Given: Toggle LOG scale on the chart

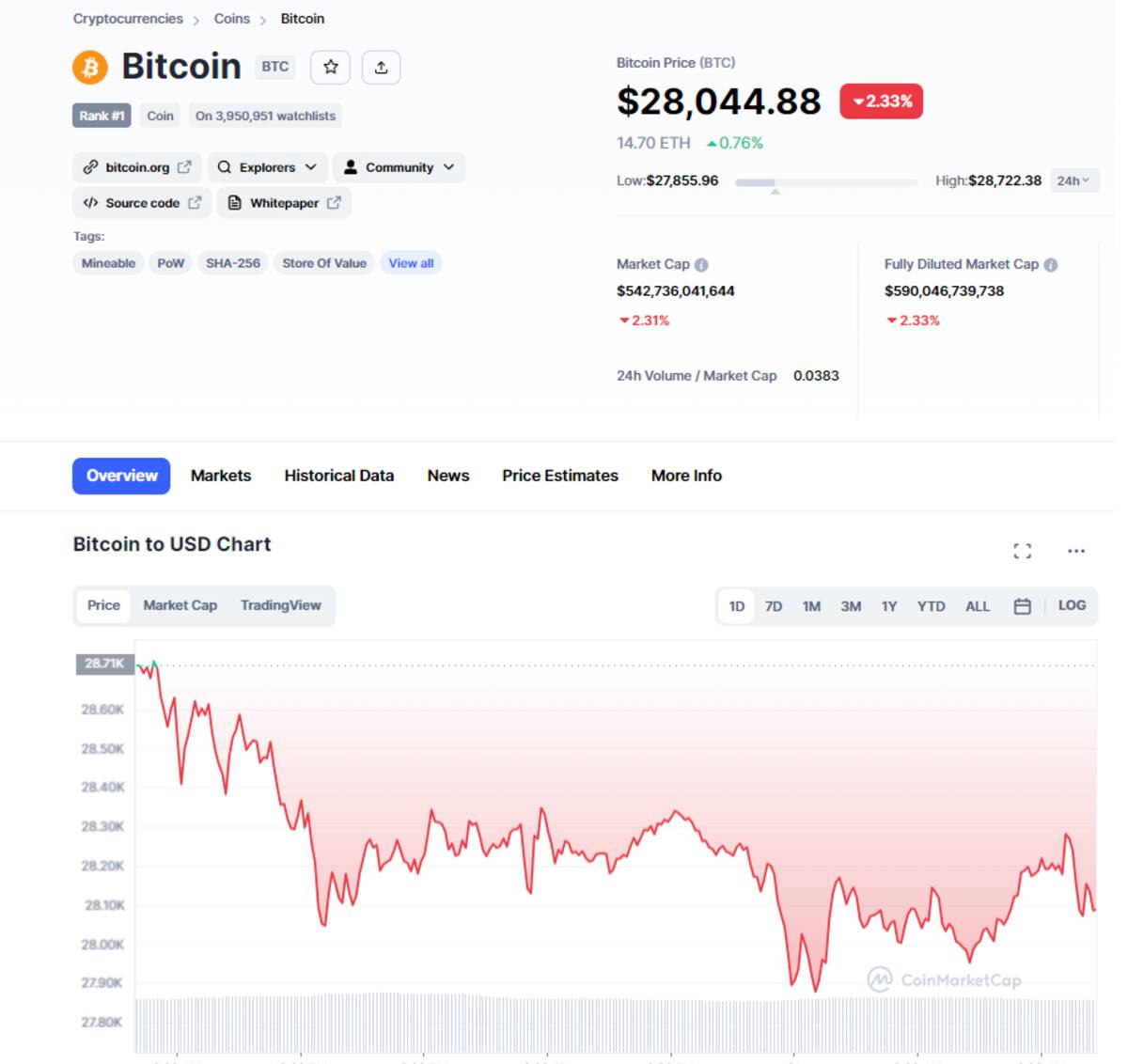Looking at the screenshot, I should 1072,605.
